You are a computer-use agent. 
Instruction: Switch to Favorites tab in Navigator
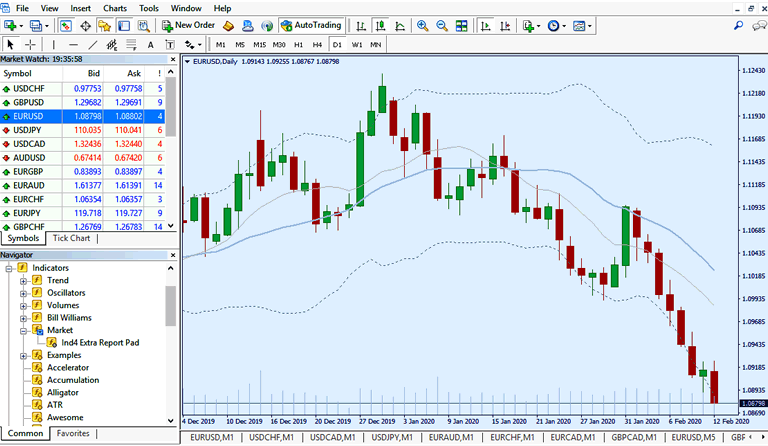click(73, 433)
